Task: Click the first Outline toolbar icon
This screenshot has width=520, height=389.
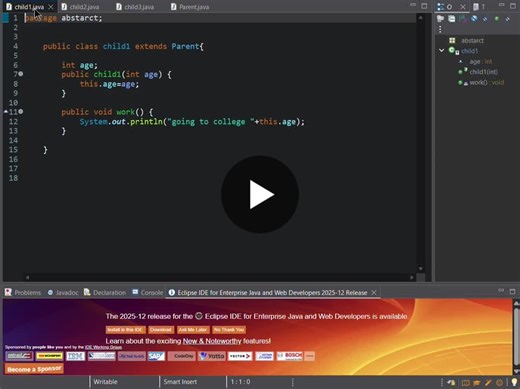Action: (440, 19)
